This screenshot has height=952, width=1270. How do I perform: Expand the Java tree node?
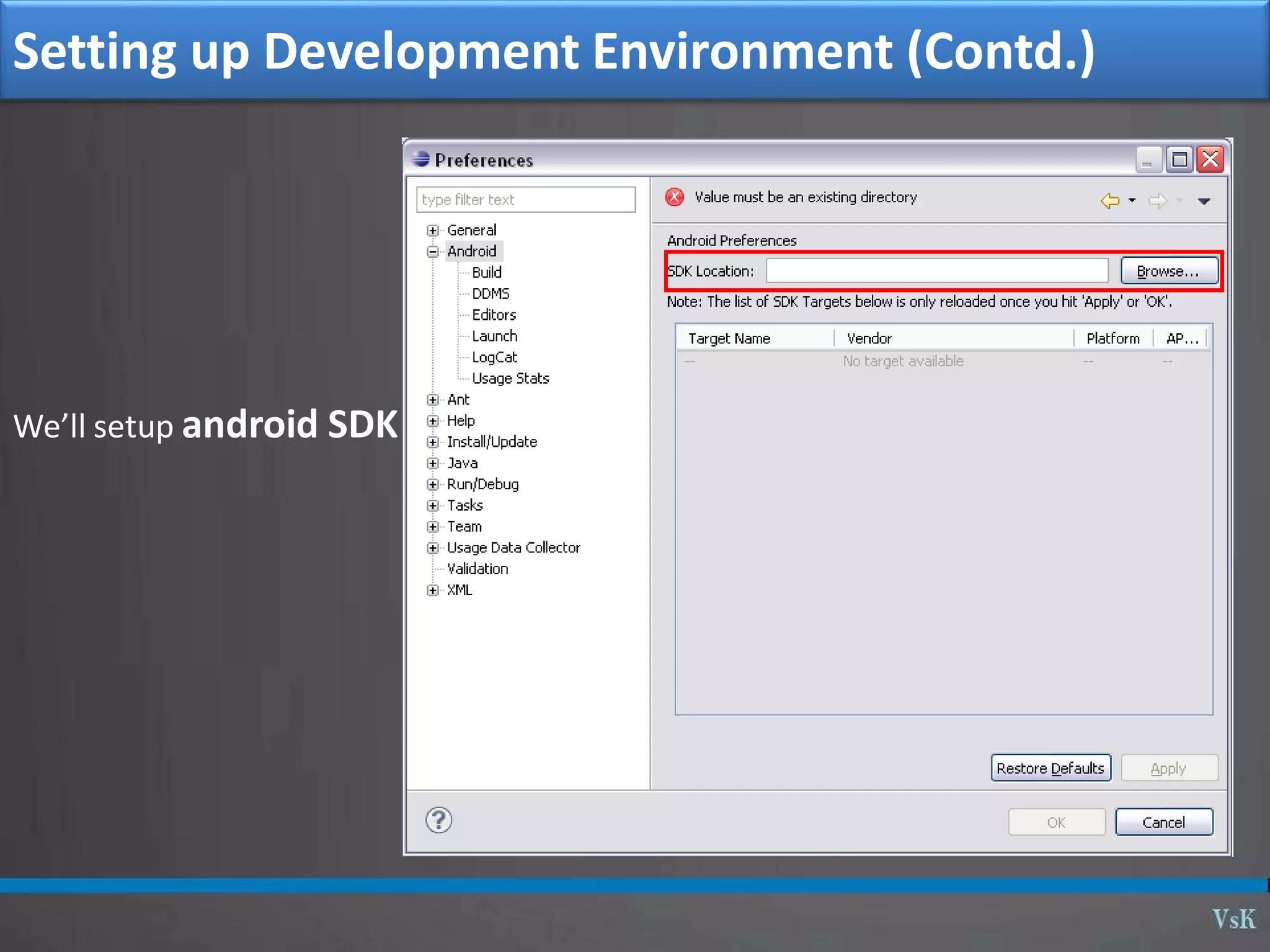tap(433, 463)
